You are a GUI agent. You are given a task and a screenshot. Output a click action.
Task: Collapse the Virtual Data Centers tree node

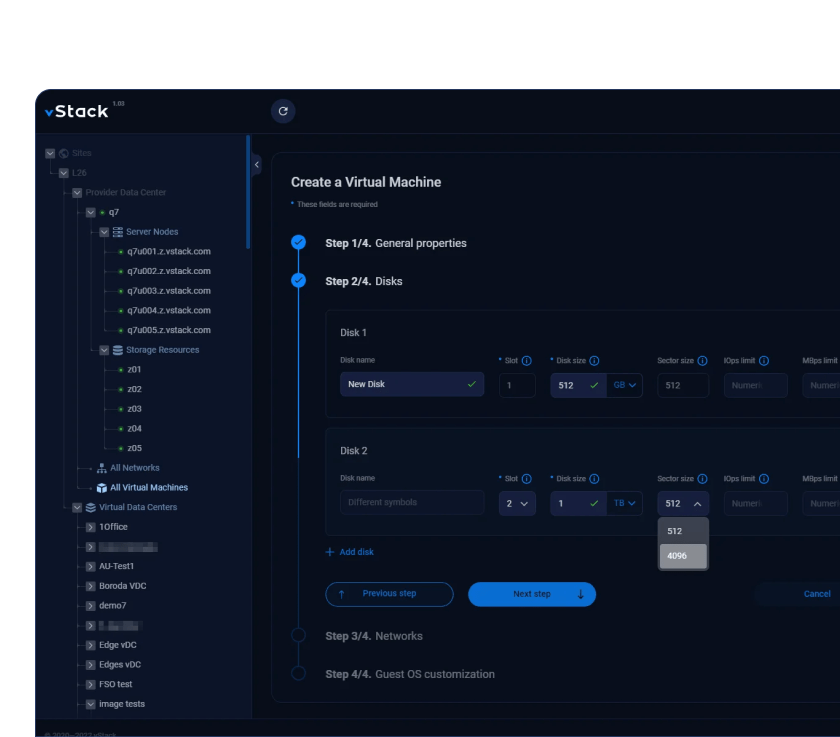point(77,507)
